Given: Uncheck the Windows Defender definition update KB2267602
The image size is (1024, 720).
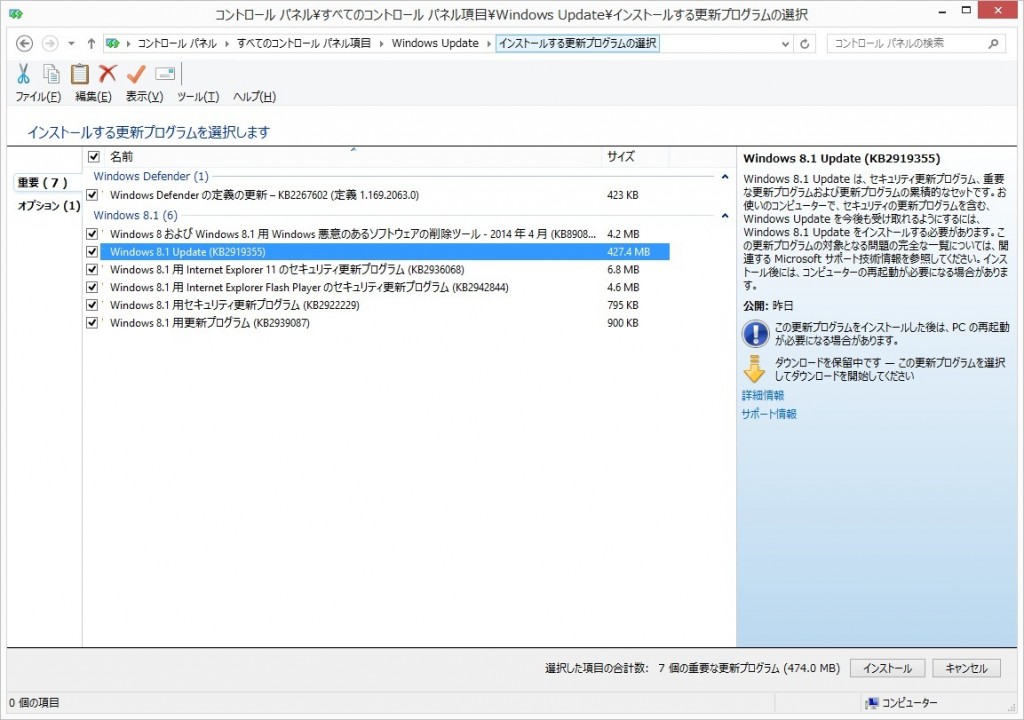Looking at the screenshot, I should (x=92, y=195).
